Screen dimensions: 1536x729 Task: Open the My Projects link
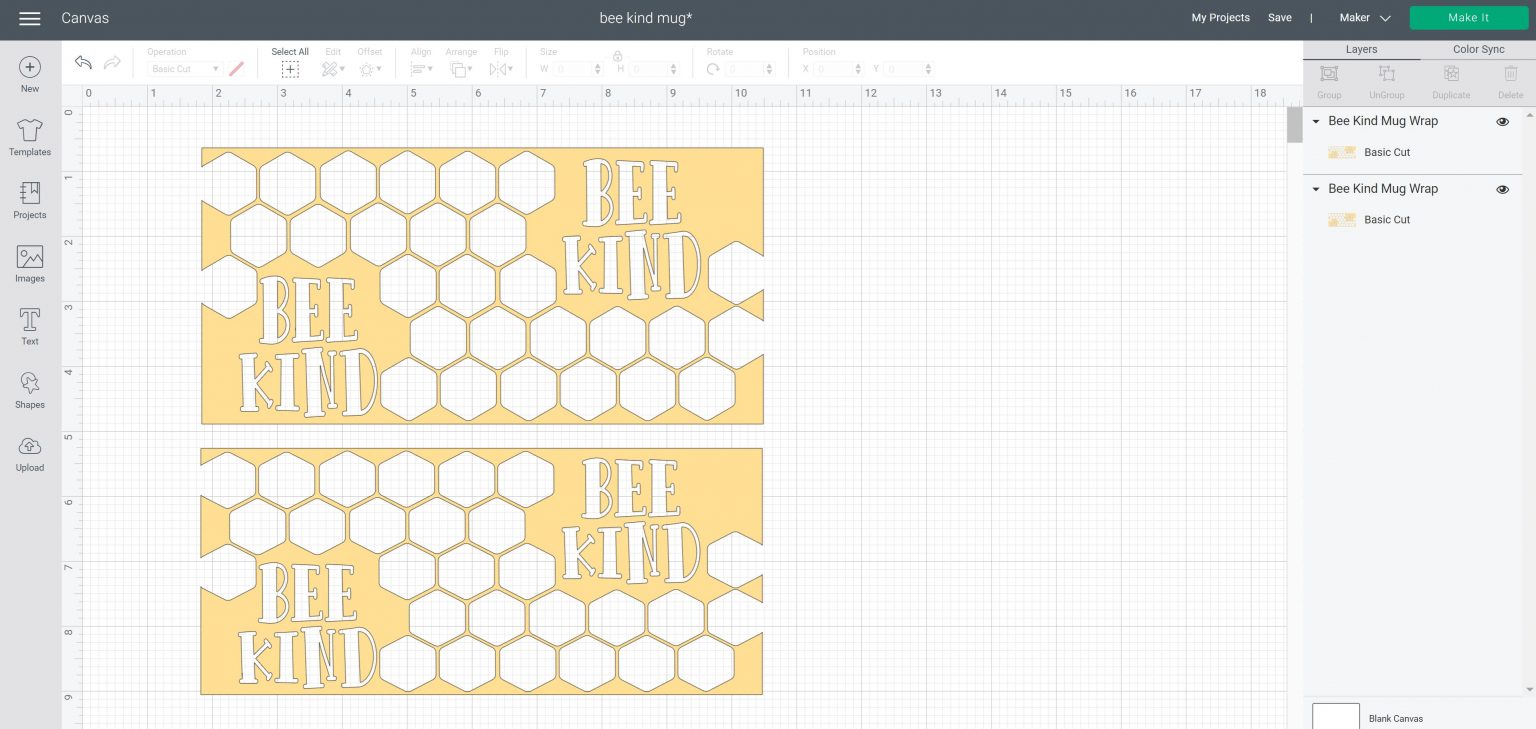pos(1220,18)
